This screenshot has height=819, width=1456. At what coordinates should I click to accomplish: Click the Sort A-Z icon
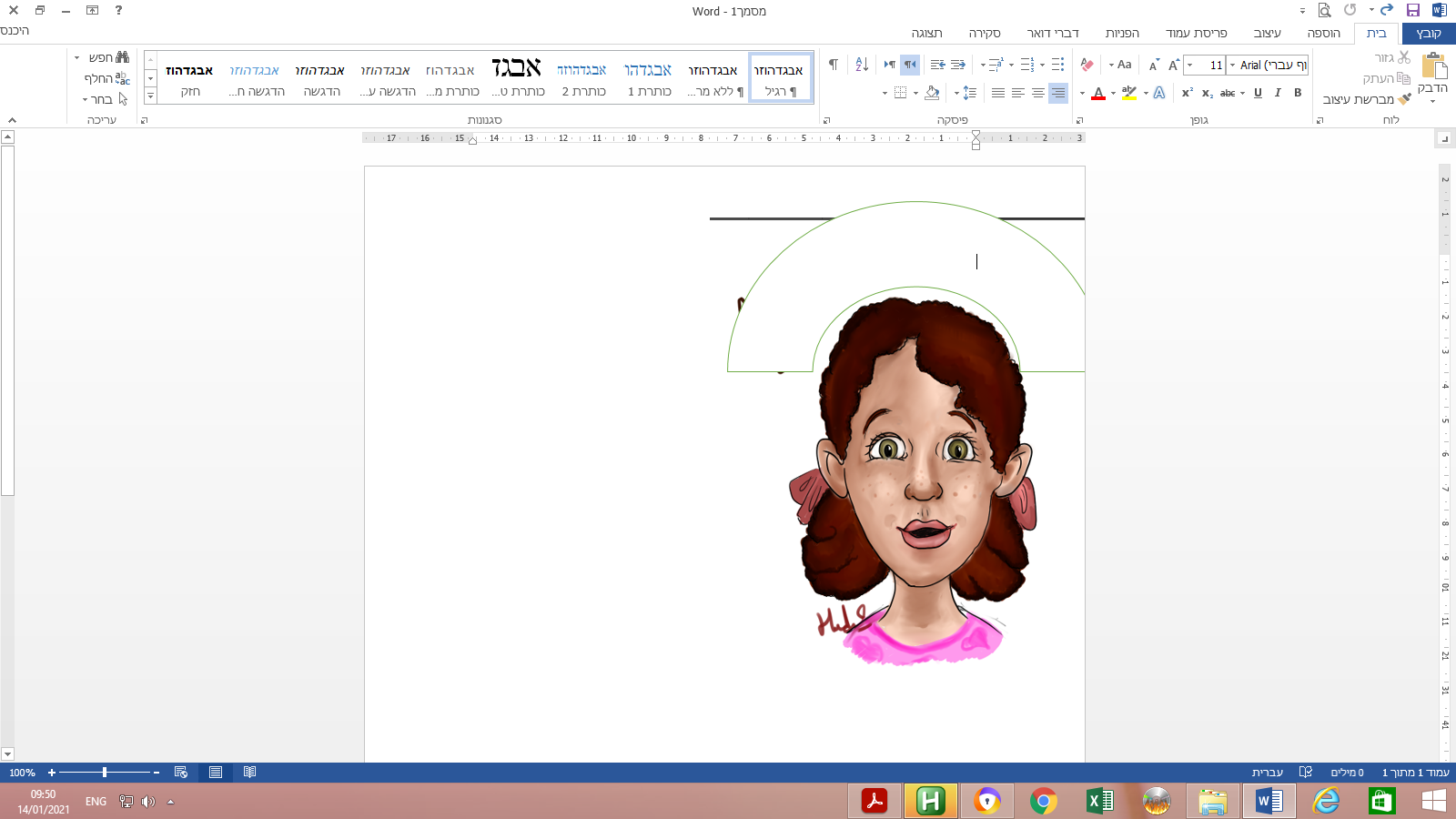pos(862,65)
